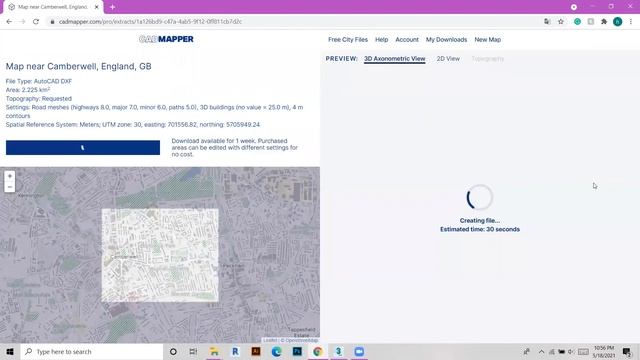Open the battery status in tray
This screenshot has height=360, width=640.
pyautogui.click(x=561, y=351)
